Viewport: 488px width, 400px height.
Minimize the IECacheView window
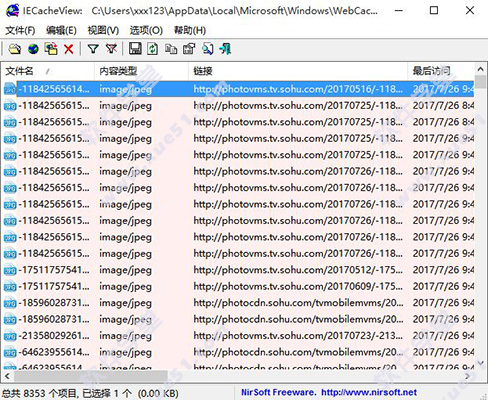point(398,11)
